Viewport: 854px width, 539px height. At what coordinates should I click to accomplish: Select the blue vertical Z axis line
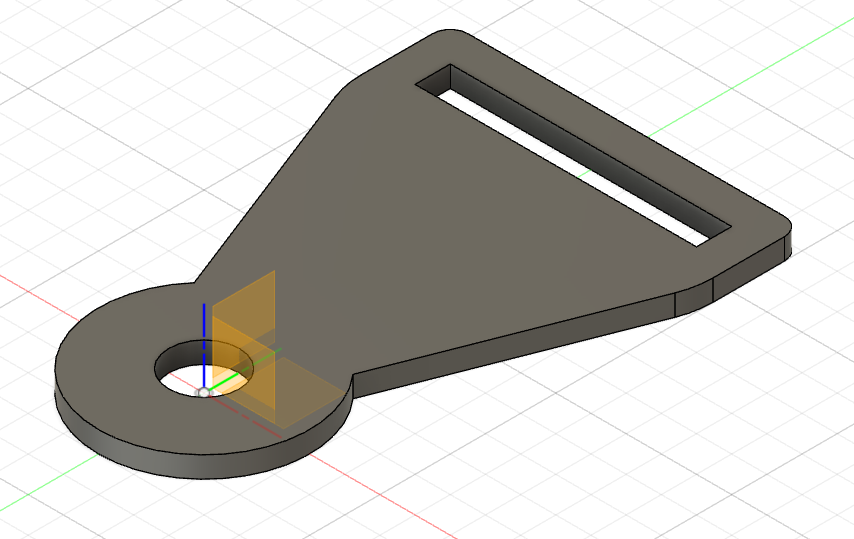tap(204, 345)
